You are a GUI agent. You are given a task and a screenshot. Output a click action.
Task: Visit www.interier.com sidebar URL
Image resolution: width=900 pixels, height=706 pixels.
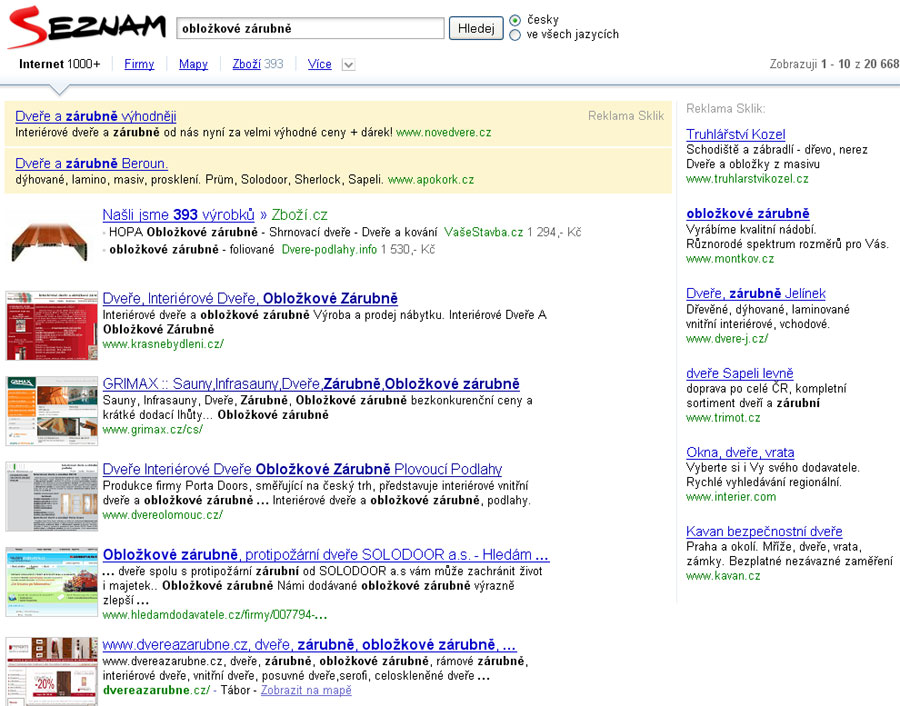731,497
